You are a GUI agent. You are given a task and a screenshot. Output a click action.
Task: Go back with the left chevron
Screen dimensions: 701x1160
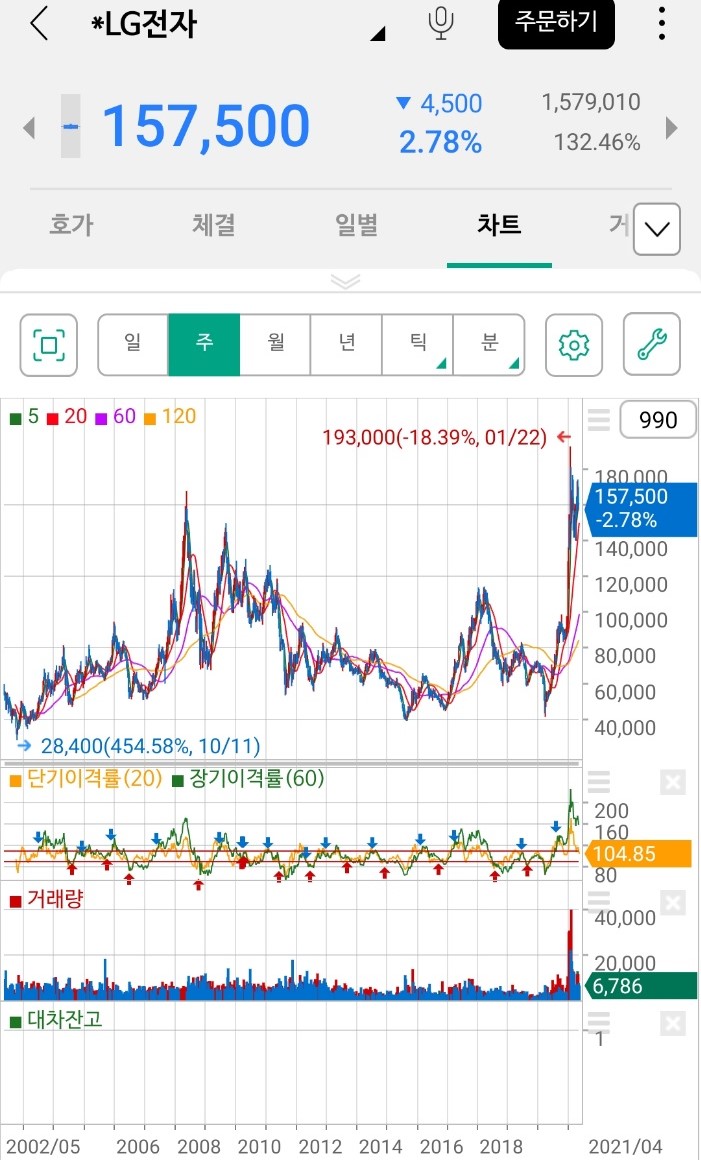point(38,24)
